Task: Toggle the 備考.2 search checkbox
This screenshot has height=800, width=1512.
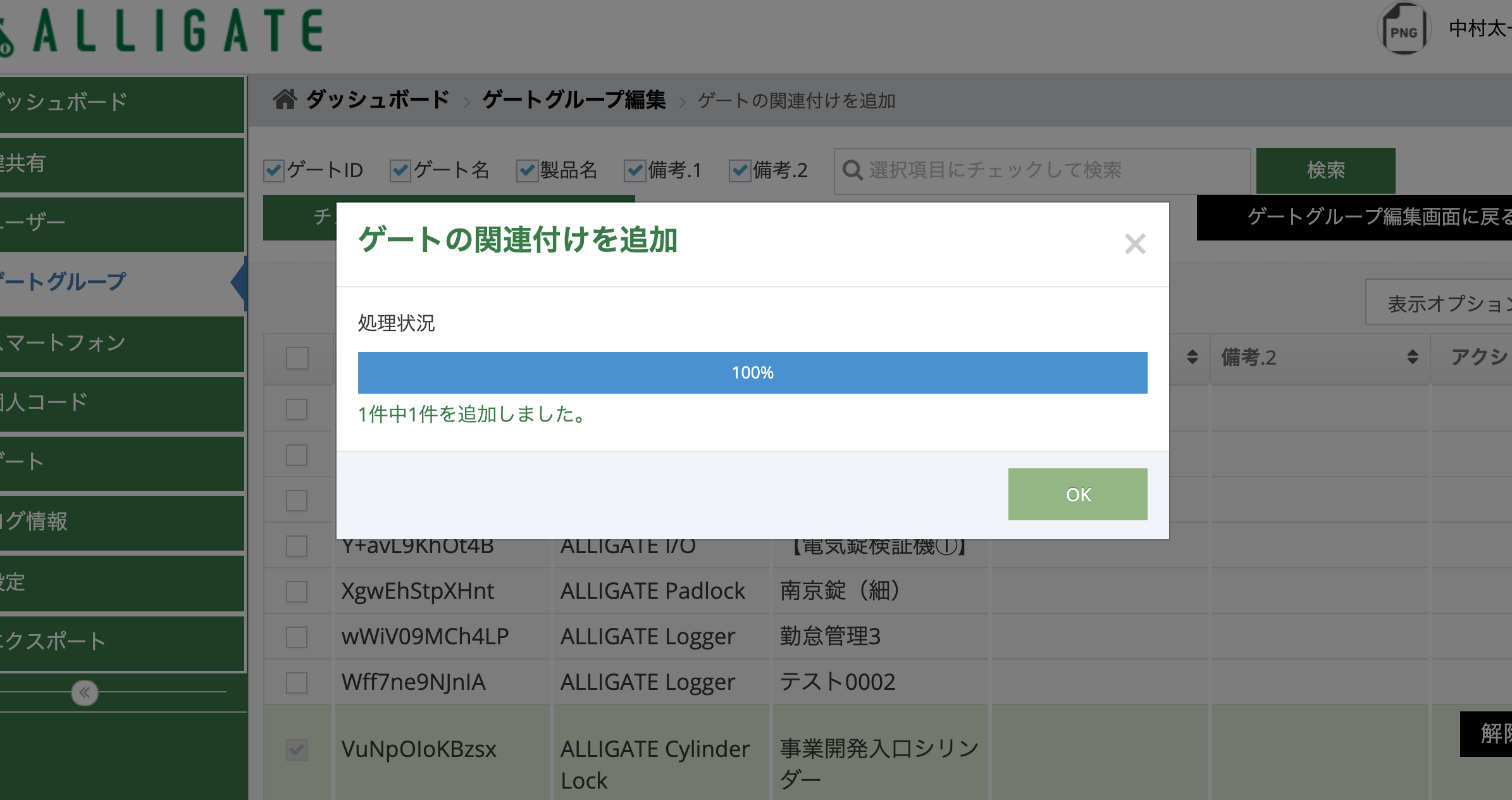Action: click(740, 170)
